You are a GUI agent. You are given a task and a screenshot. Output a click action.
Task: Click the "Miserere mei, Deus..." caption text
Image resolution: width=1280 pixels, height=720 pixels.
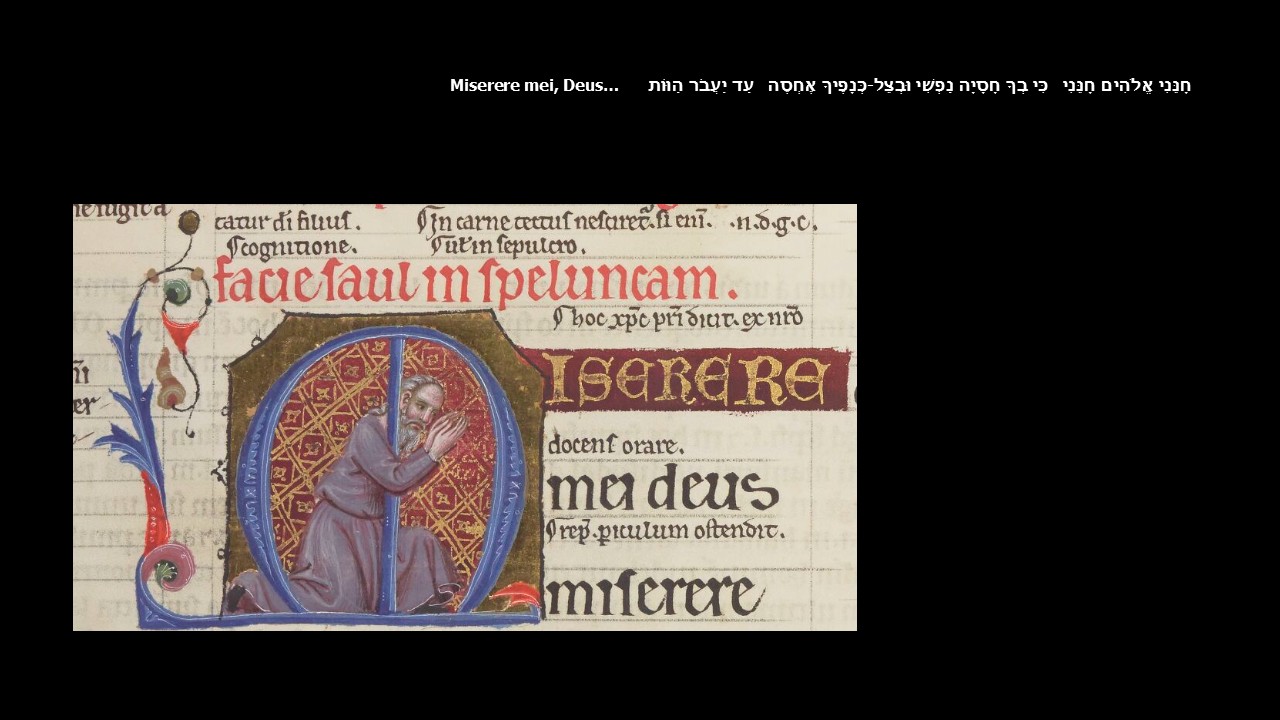click(x=534, y=86)
